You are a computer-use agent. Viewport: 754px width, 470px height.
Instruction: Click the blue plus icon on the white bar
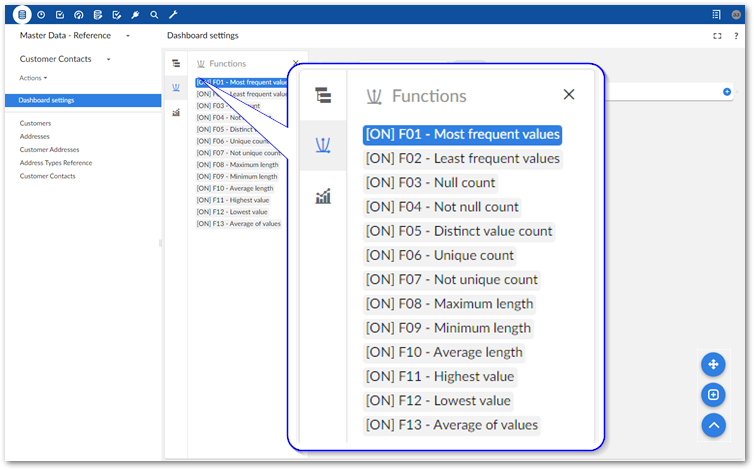click(727, 92)
